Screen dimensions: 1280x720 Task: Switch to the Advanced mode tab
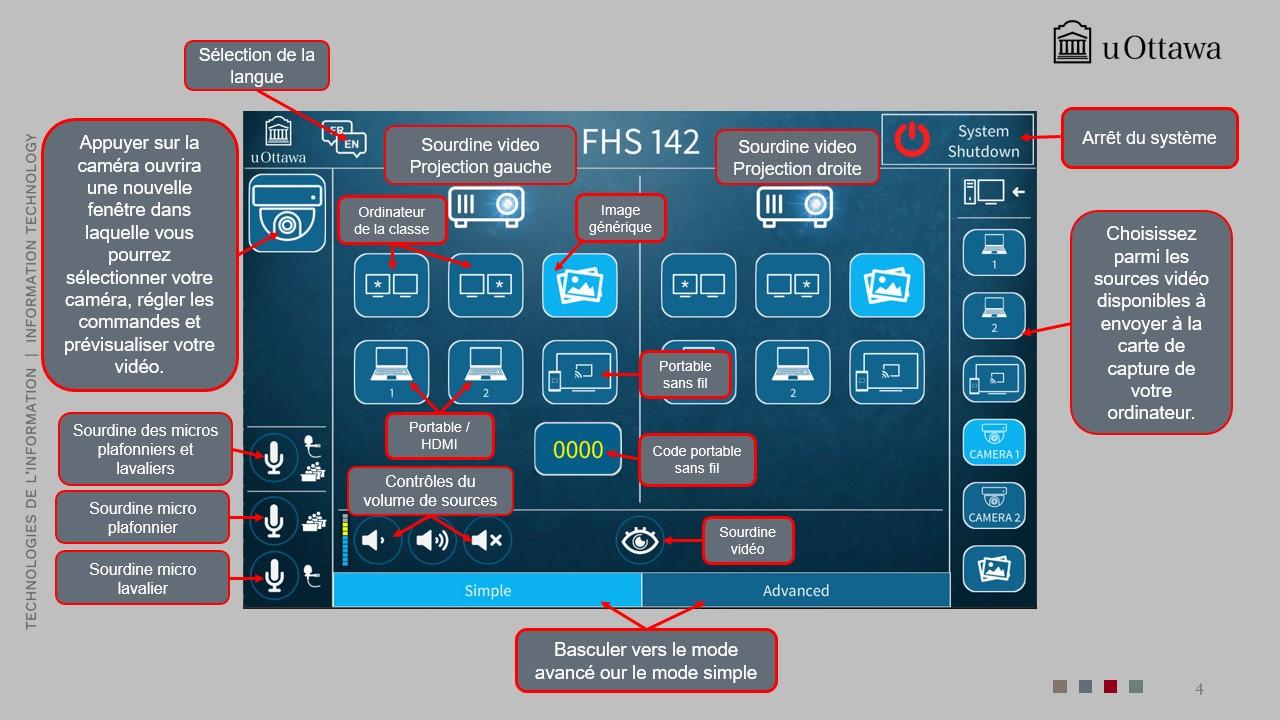(795, 590)
